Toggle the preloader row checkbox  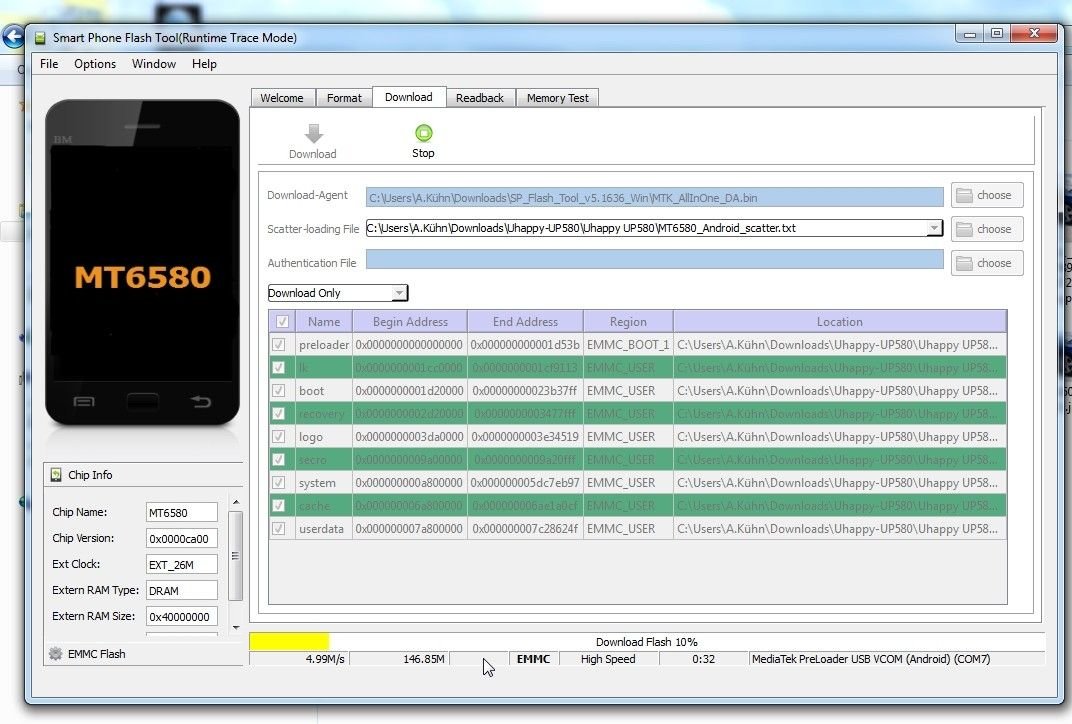click(x=278, y=345)
